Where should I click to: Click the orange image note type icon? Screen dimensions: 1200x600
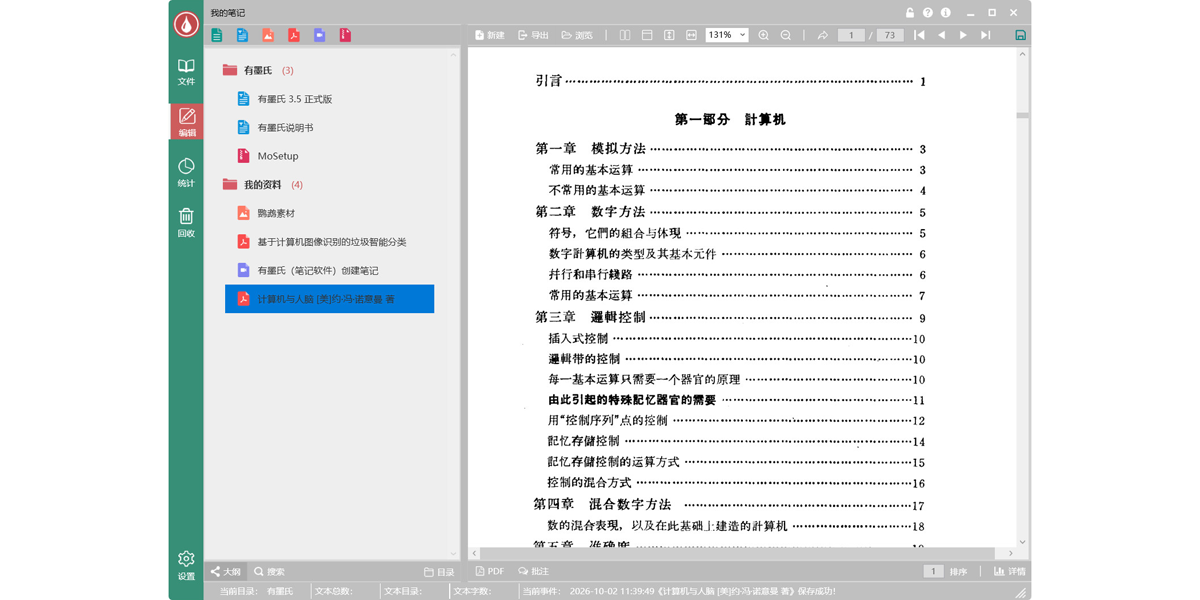[268, 35]
